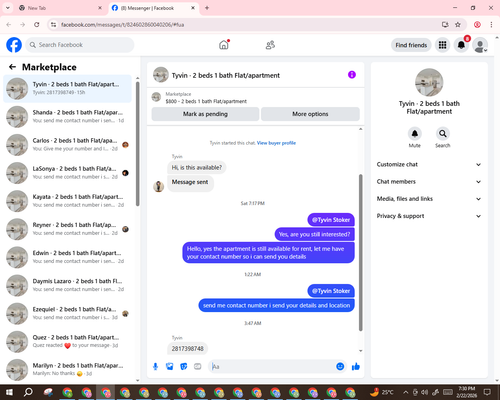Click Mark as pending button
The width and height of the screenshot is (500, 400).
point(205,114)
